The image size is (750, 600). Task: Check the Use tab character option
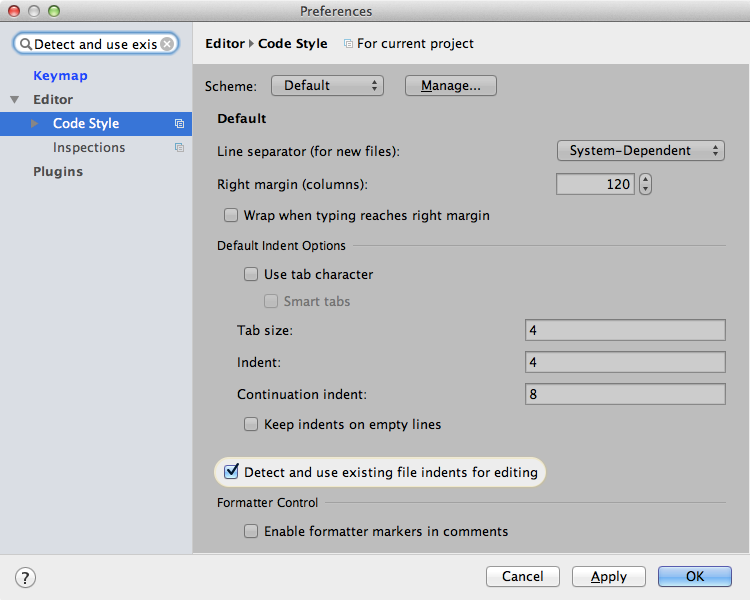tap(251, 274)
